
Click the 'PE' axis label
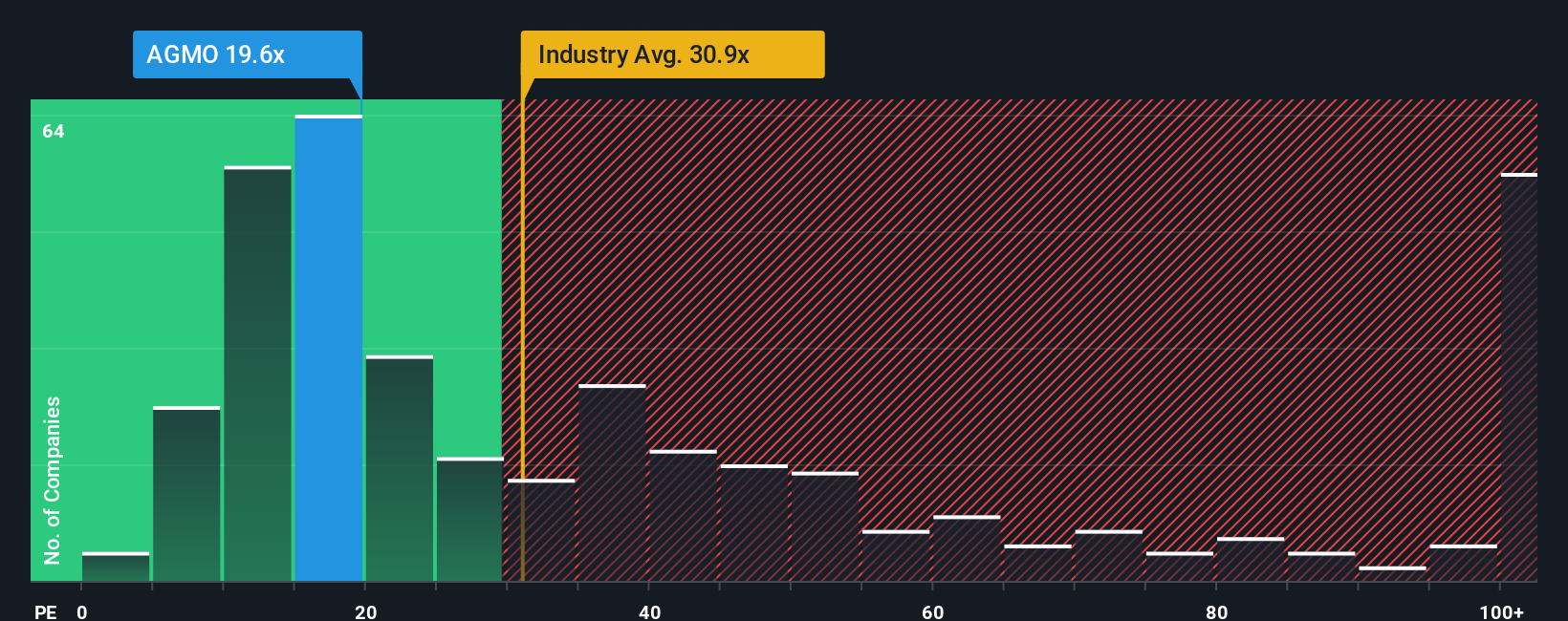[46, 611]
